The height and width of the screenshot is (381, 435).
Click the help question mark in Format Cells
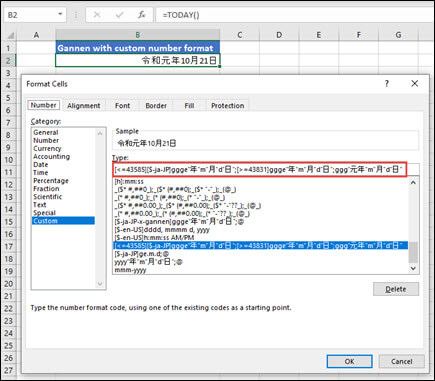[387, 83]
